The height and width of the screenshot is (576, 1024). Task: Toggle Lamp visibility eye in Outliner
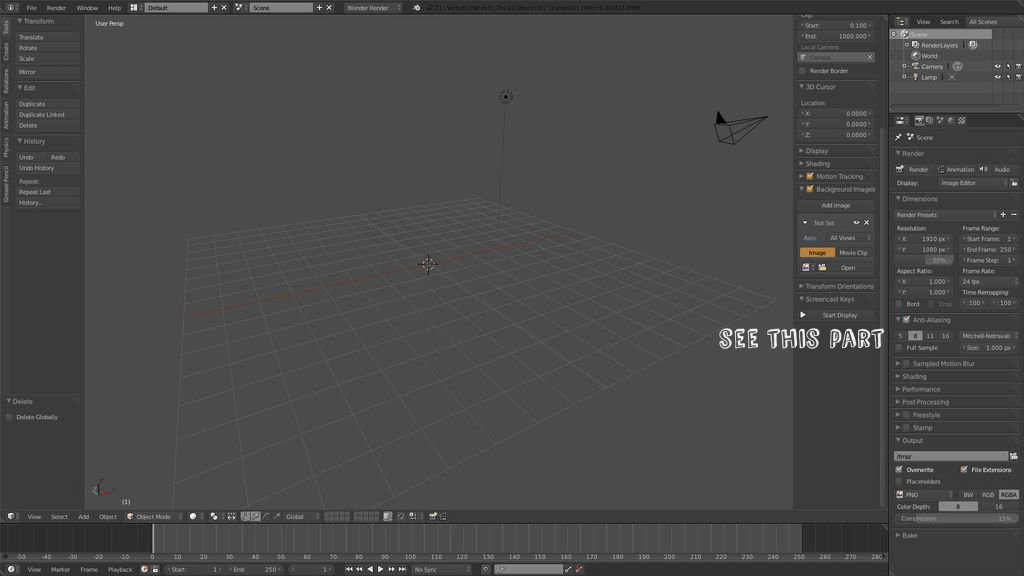(x=997, y=77)
